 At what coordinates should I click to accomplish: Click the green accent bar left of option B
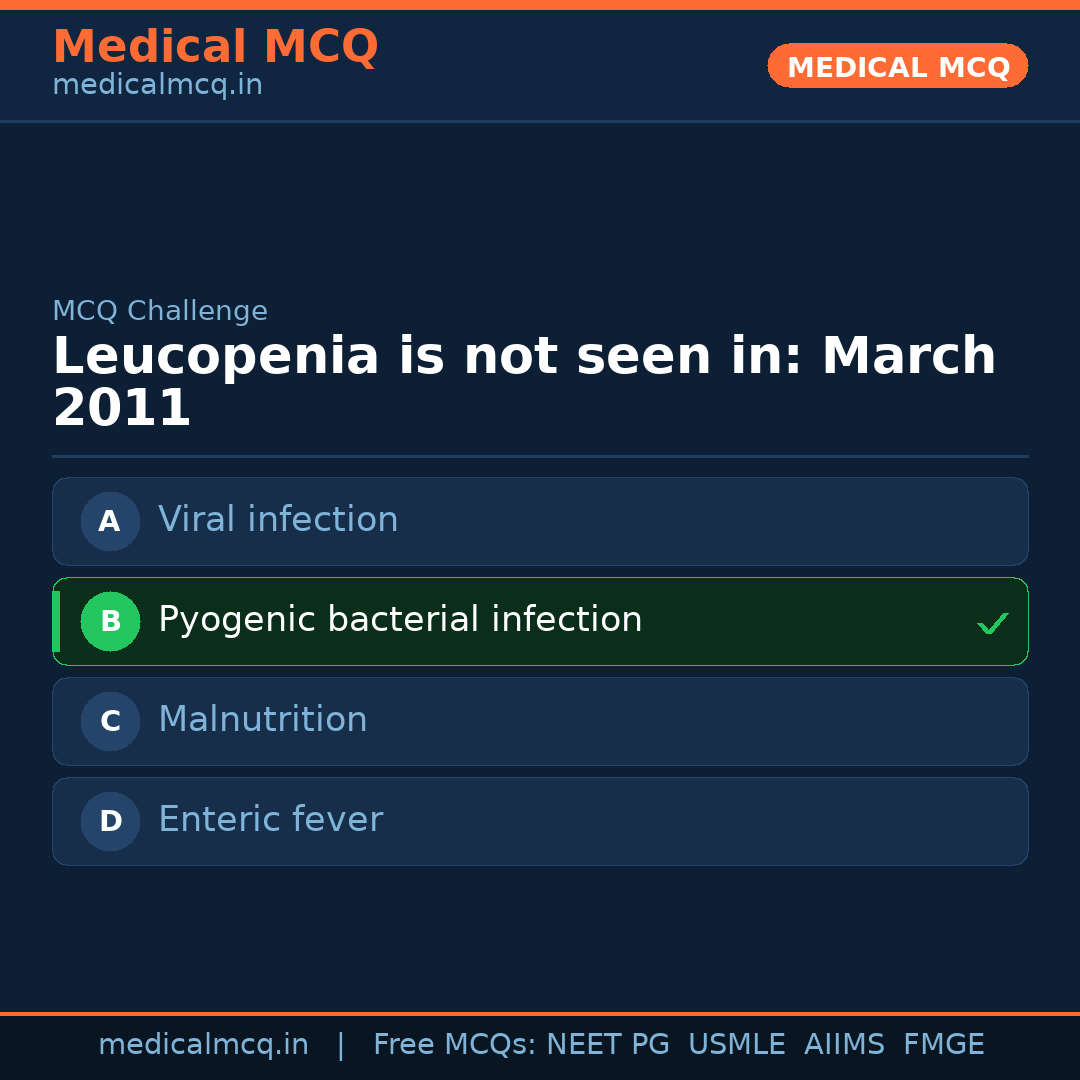56,621
